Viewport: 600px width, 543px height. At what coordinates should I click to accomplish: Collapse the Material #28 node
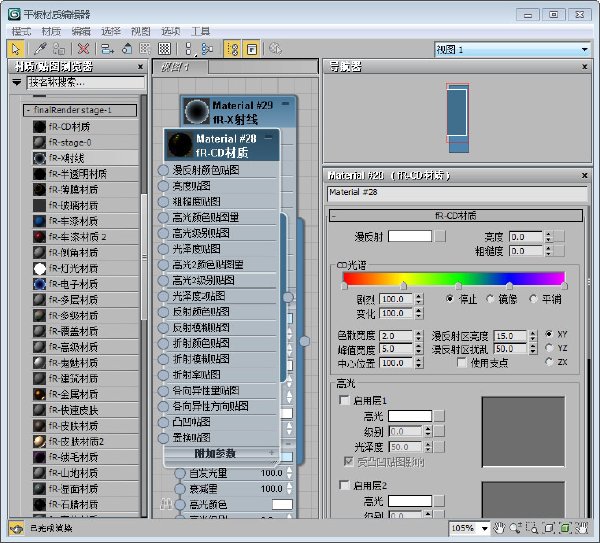pos(269,137)
